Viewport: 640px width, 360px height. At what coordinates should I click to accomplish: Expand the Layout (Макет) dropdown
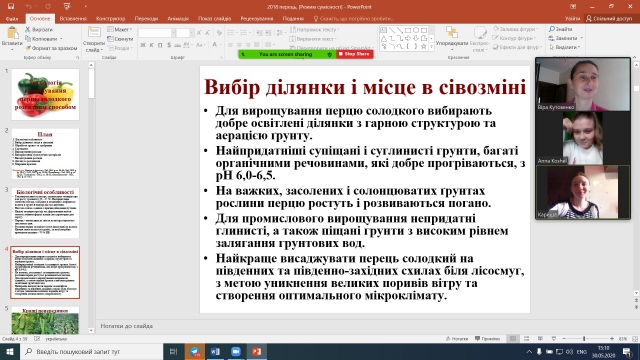(x=120, y=29)
